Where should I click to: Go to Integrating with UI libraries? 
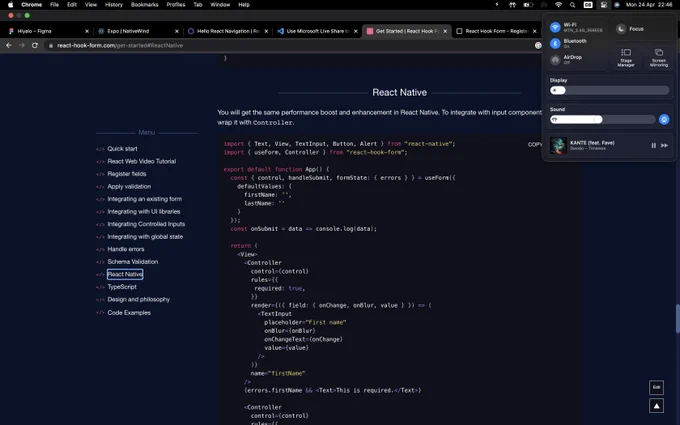(144, 212)
